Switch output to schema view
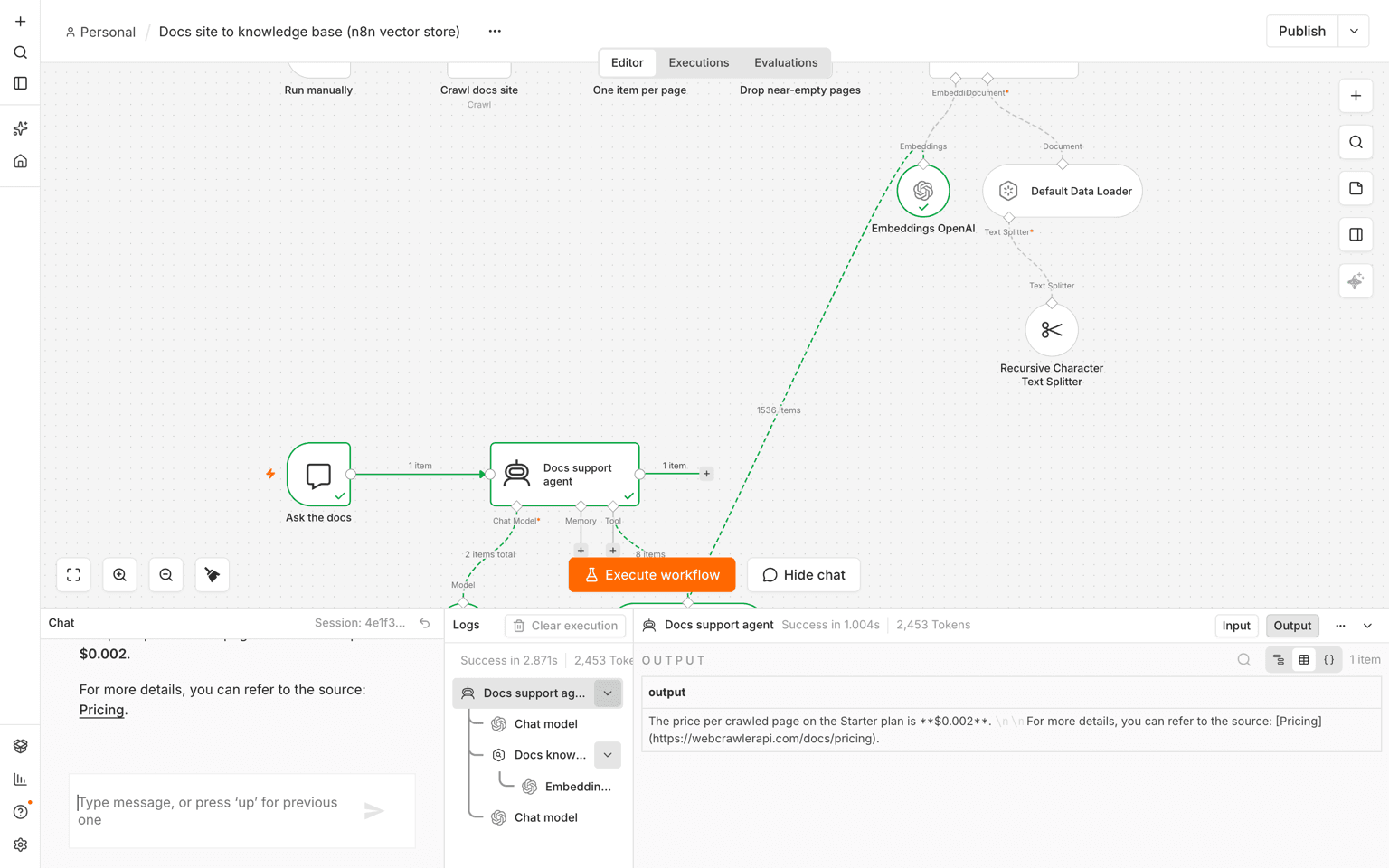1389x868 pixels. click(x=1279, y=660)
